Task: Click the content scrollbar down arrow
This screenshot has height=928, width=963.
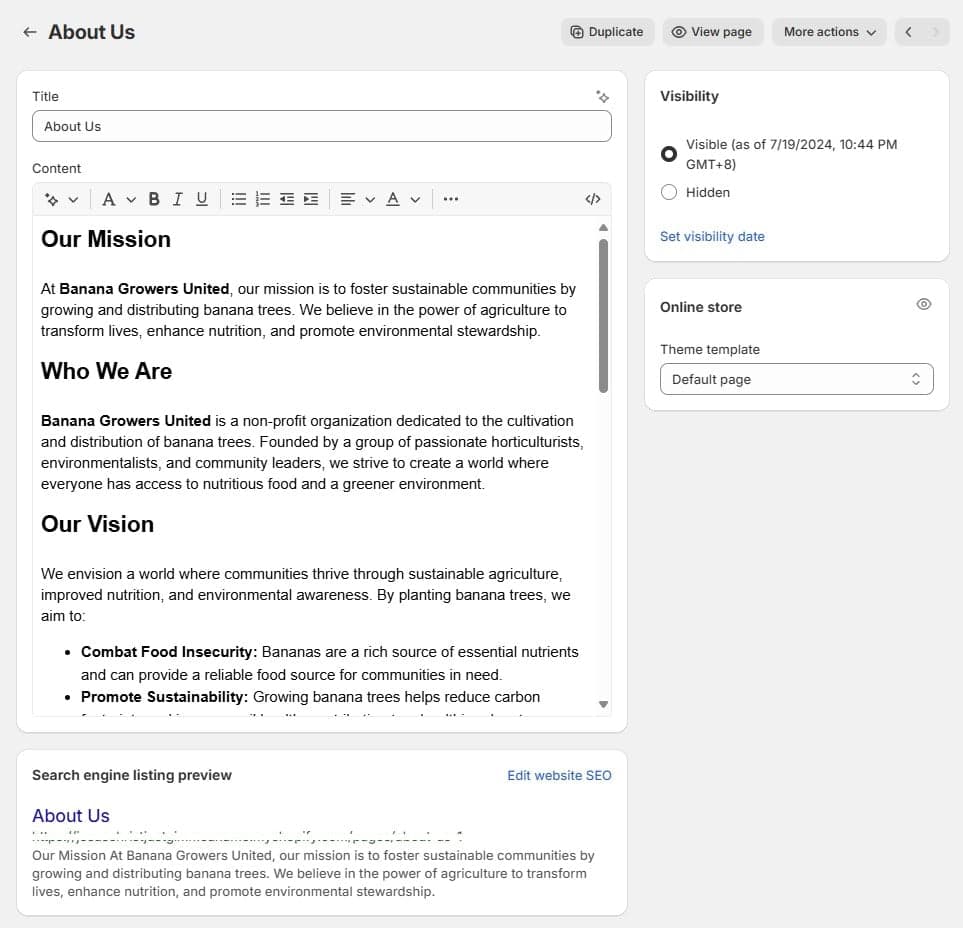Action: 603,704
